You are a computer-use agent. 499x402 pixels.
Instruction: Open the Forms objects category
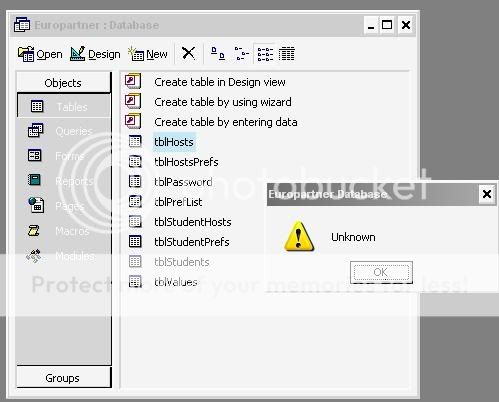[64, 156]
